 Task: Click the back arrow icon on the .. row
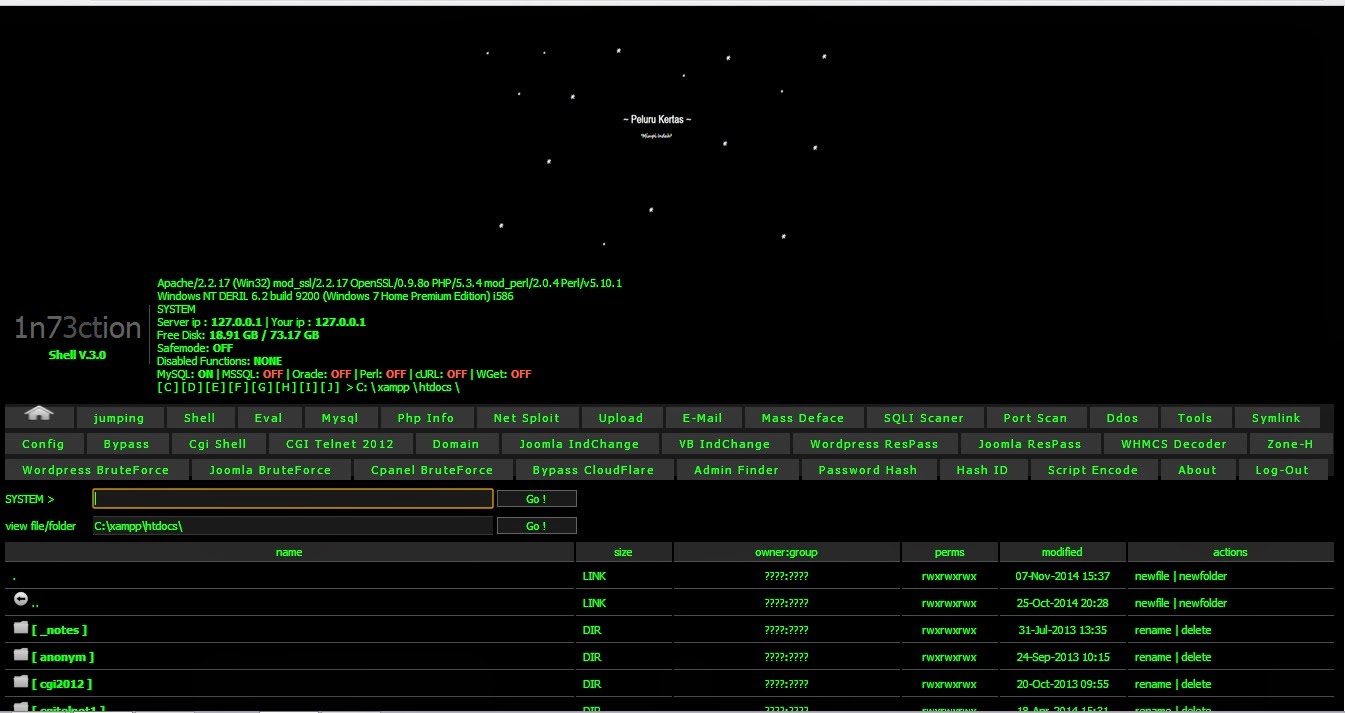coord(20,598)
